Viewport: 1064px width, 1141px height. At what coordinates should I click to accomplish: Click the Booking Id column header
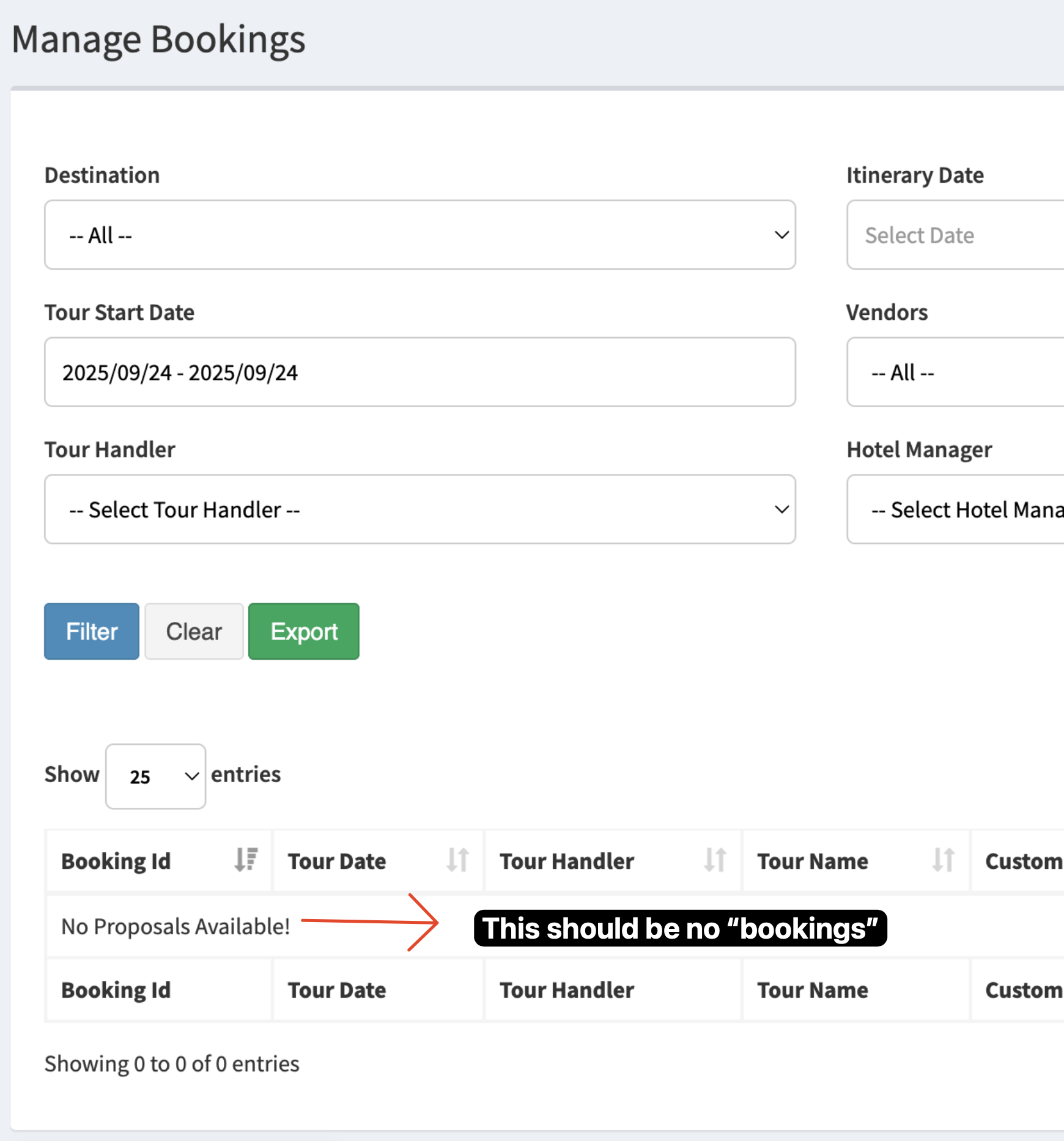[116, 861]
